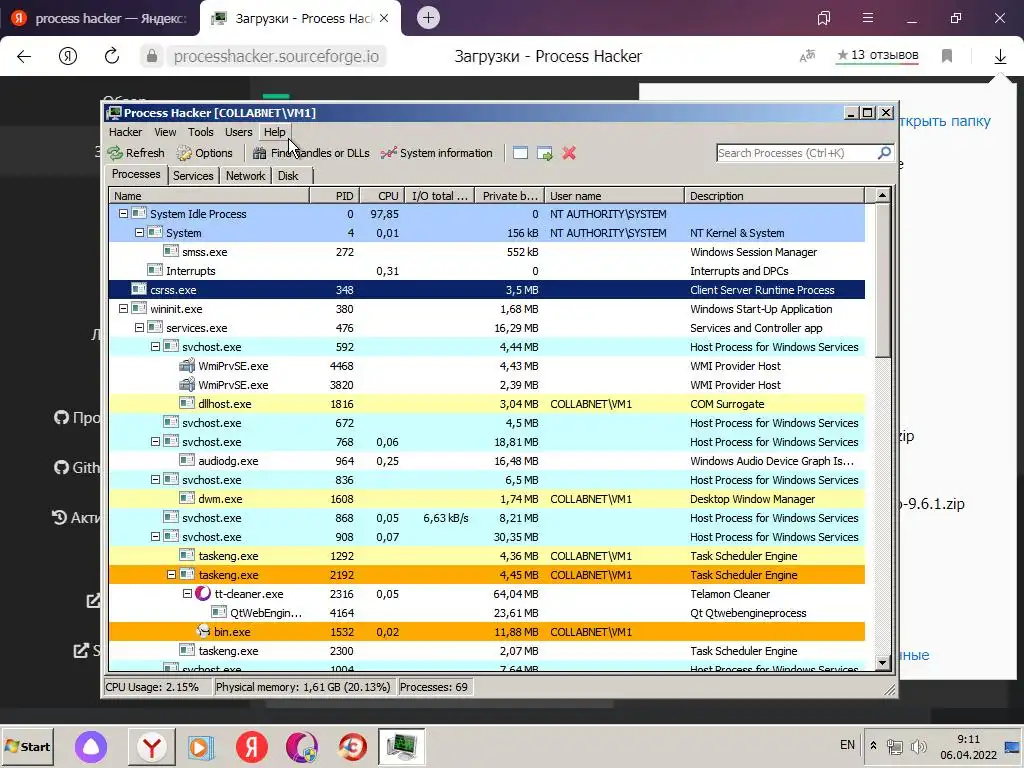Click the csrss.exe process icon
Viewport: 1024px width, 768px height.
pos(138,289)
